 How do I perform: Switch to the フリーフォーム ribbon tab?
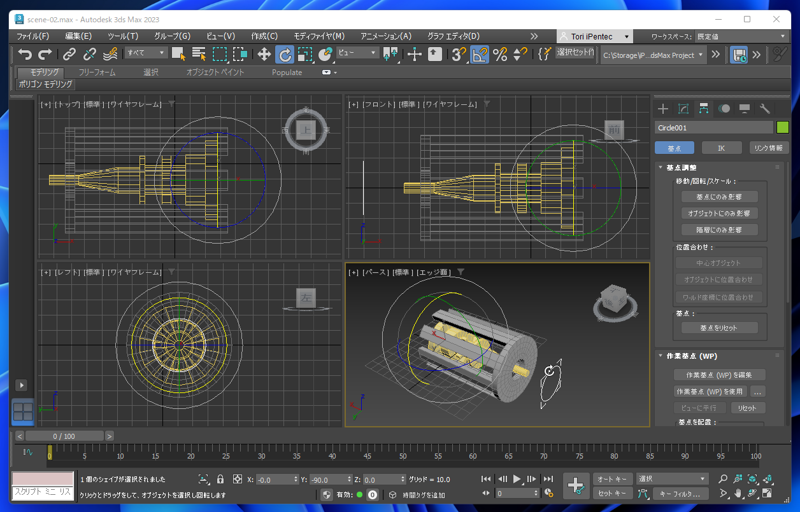point(97,72)
